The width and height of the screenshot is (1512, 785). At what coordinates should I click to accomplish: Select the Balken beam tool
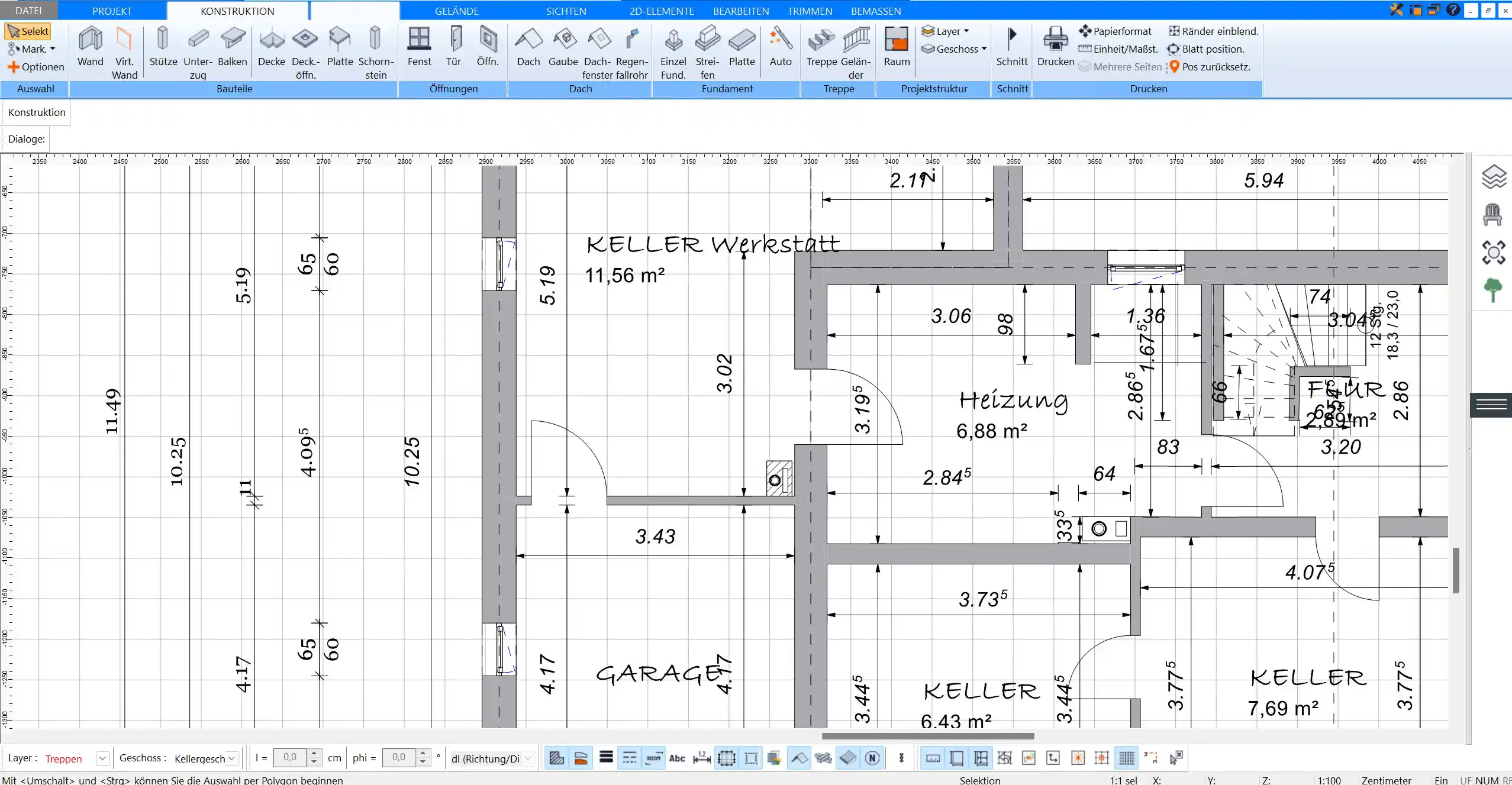point(232,47)
